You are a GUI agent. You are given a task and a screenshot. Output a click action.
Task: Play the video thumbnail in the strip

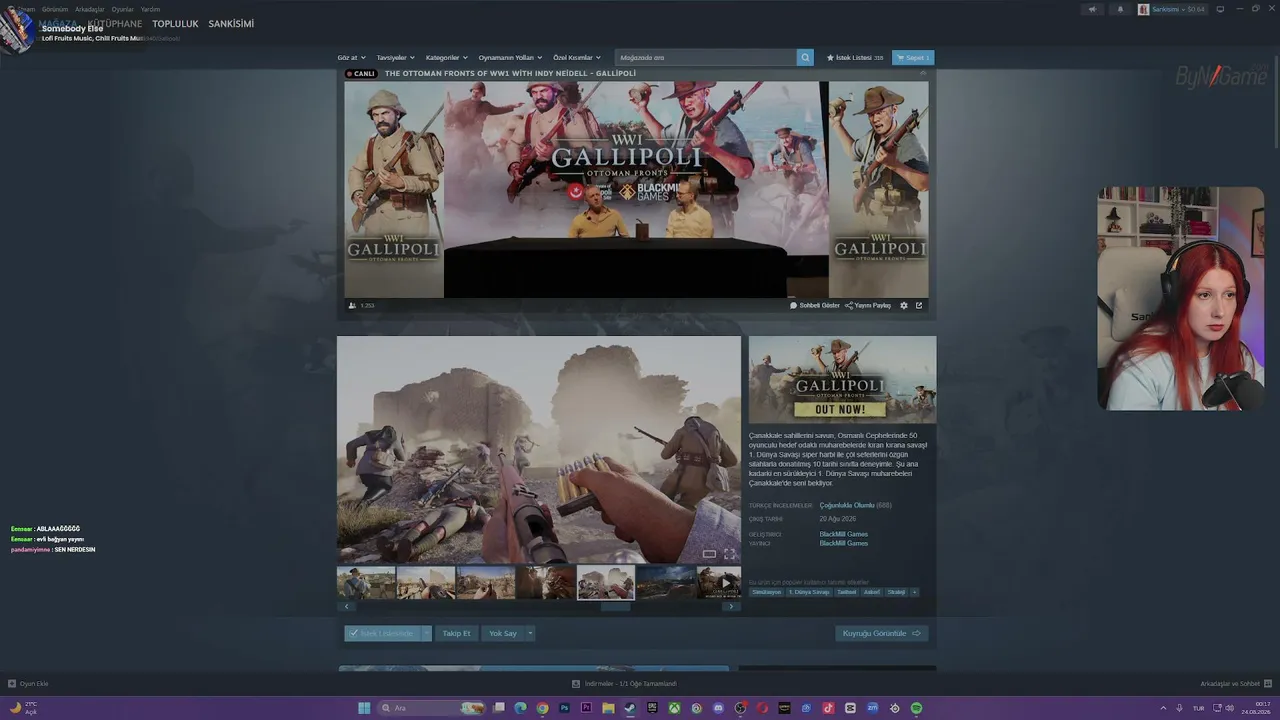click(719, 583)
